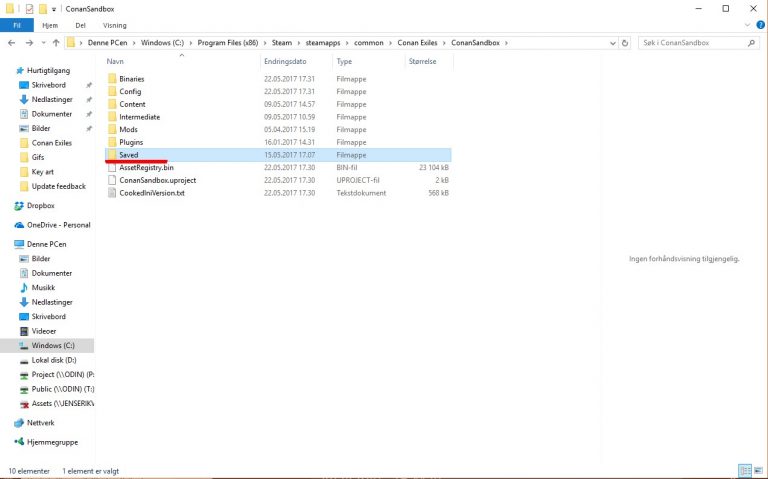
Task: Open OneDrive - Personal in navigation pane
Action: click(x=58, y=225)
